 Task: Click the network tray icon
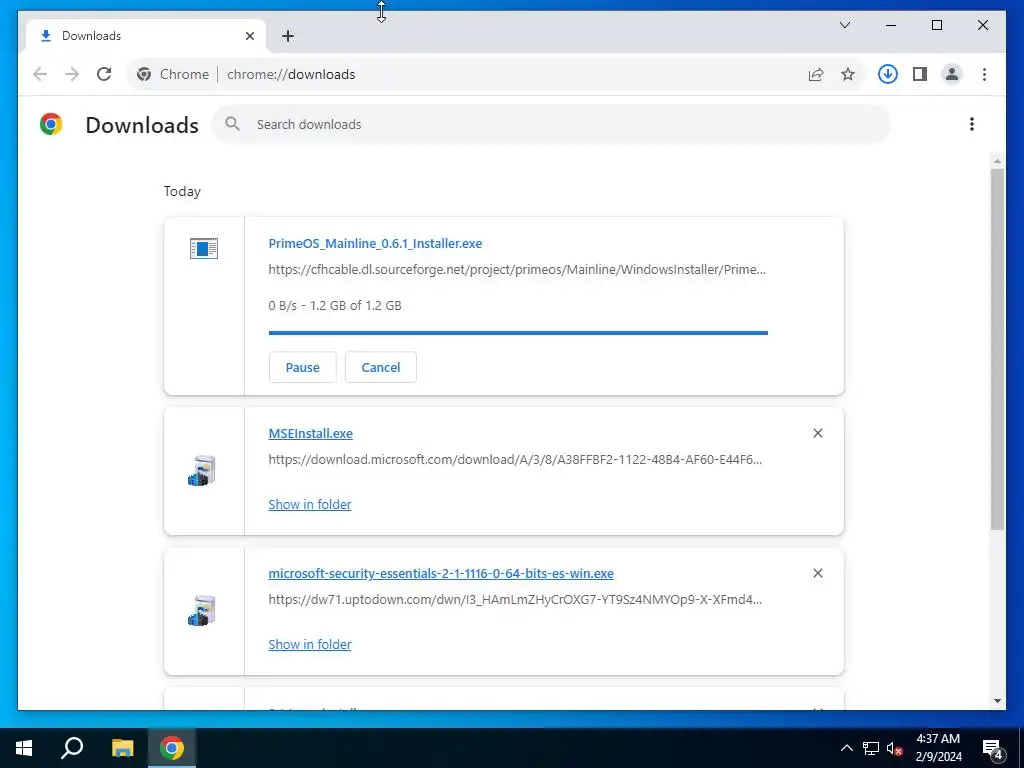coord(871,748)
